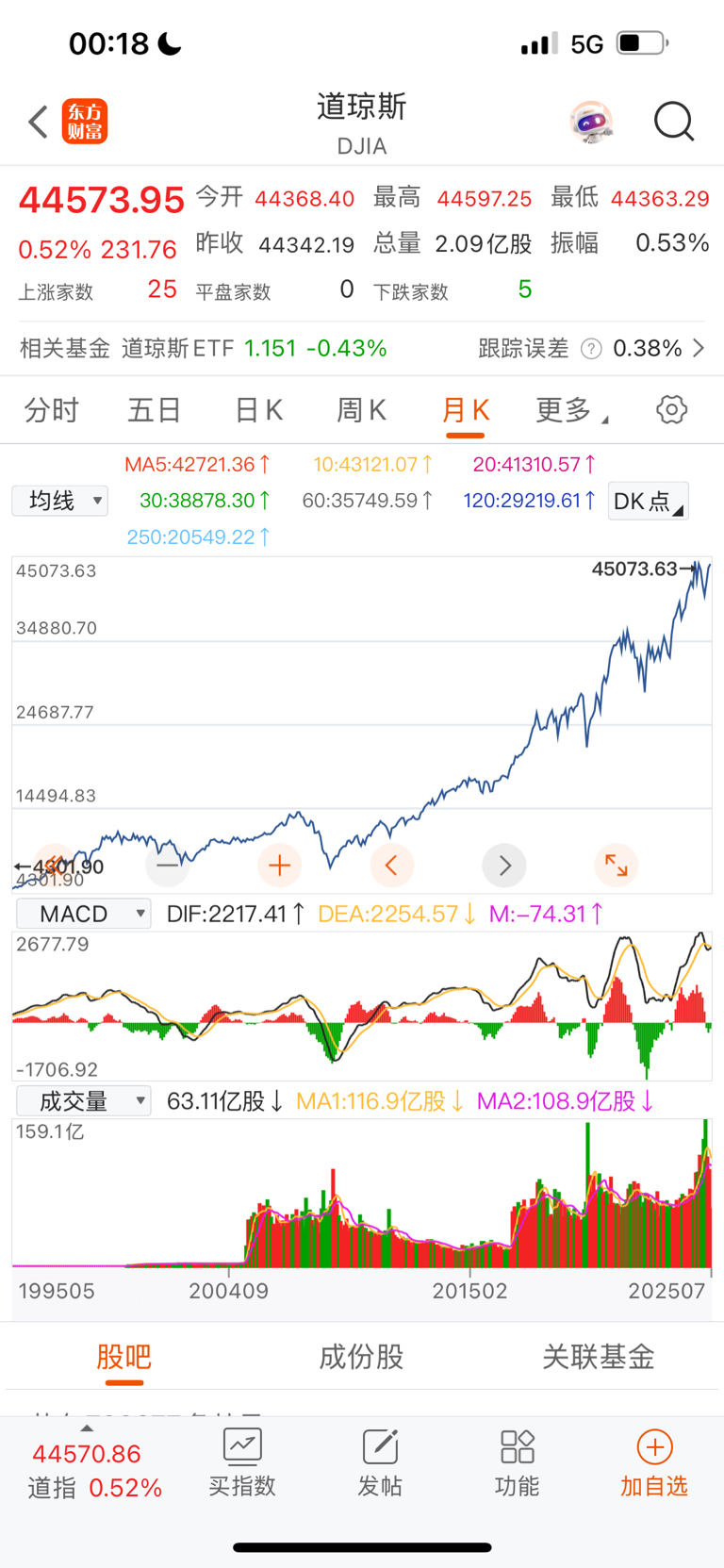The width and height of the screenshot is (724, 1568).
Task: Zoom in chart with plus button
Action: click(x=280, y=865)
